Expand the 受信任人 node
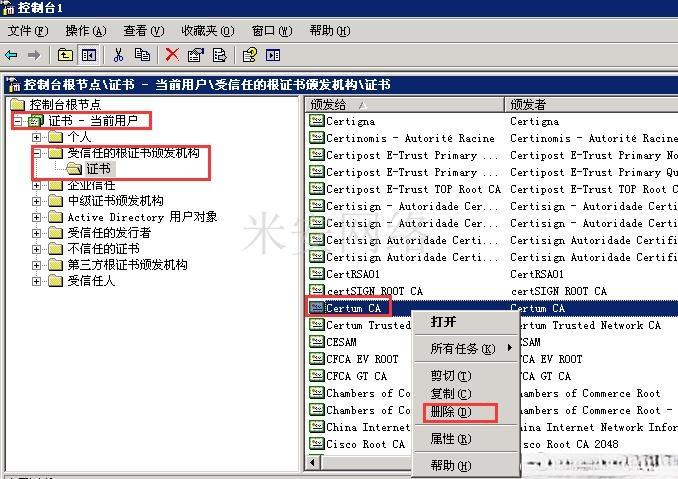 36,281
